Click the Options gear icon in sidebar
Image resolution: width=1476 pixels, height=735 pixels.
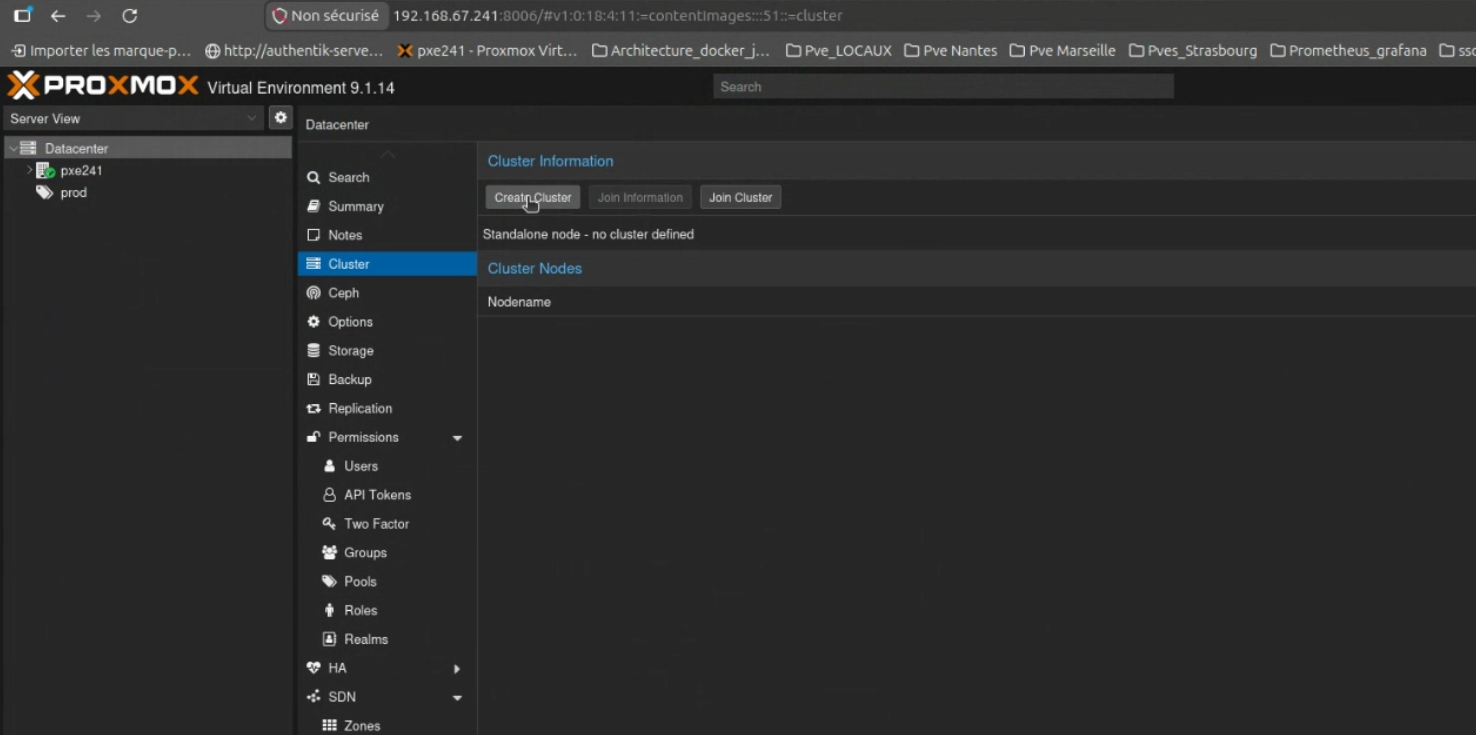click(313, 322)
